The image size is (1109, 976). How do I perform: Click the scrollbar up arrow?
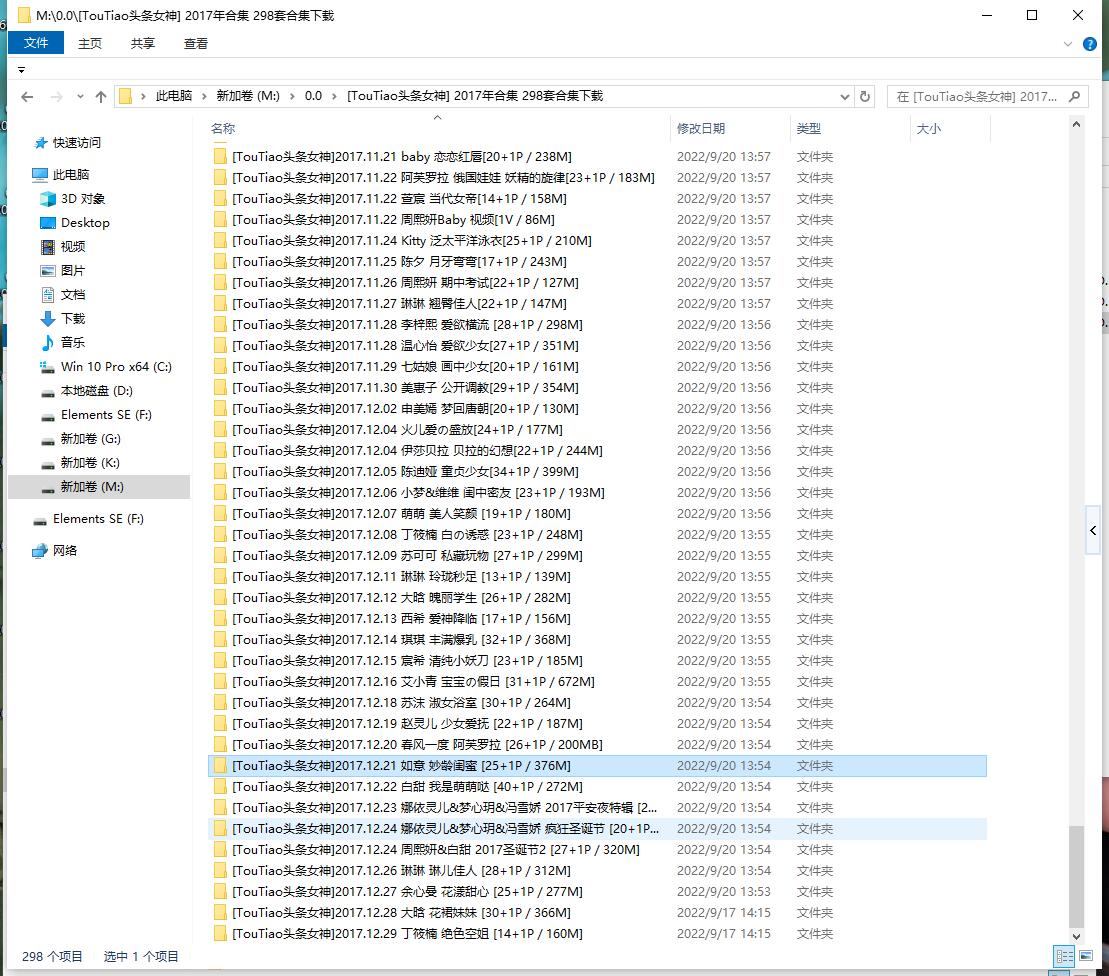pyautogui.click(x=1076, y=125)
